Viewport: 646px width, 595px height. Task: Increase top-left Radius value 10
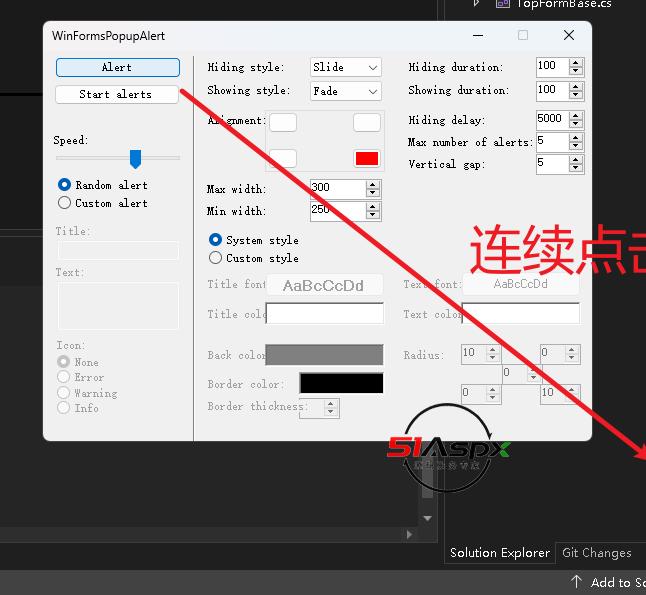(x=492, y=350)
